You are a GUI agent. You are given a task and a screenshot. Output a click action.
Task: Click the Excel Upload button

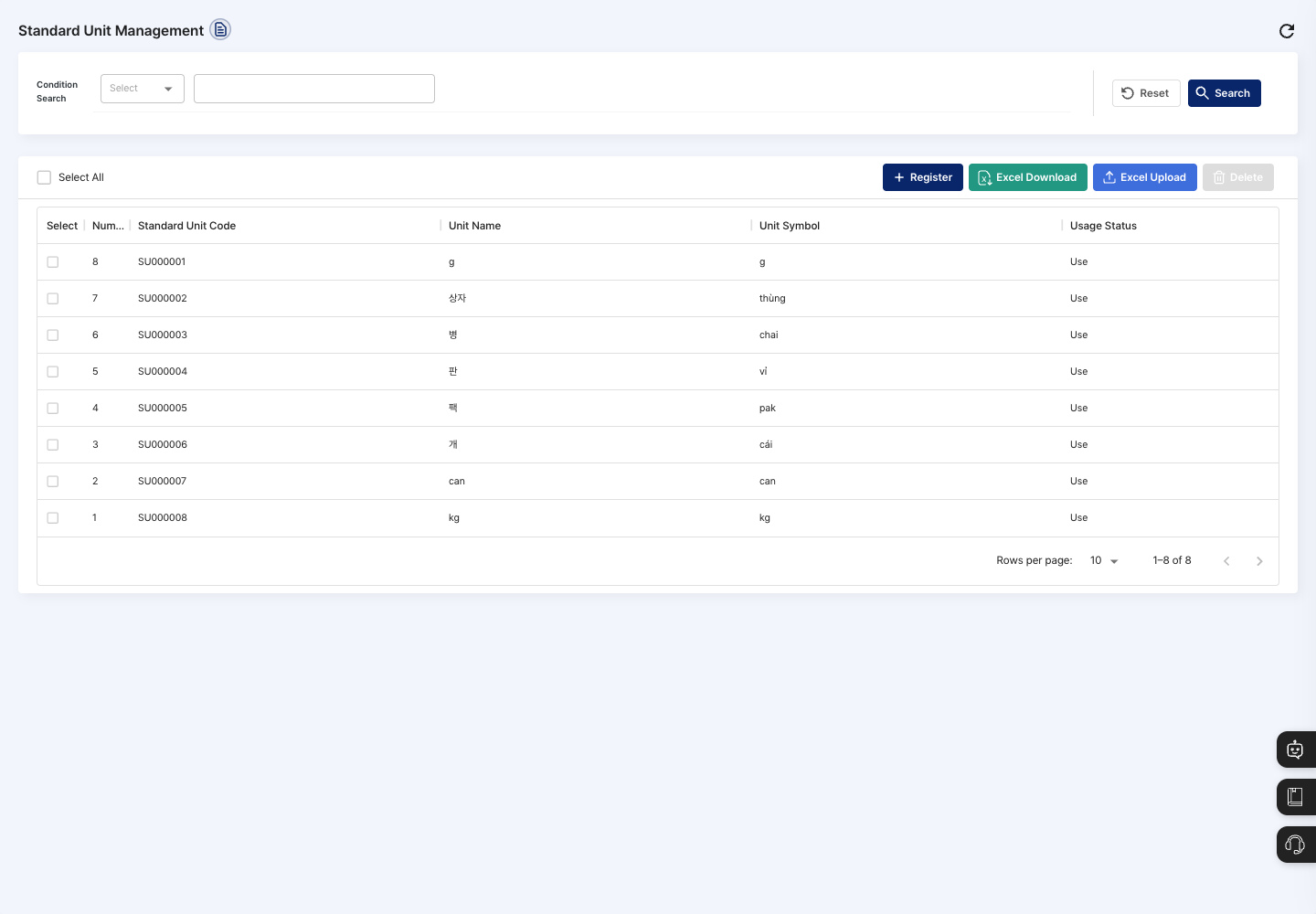(1145, 177)
